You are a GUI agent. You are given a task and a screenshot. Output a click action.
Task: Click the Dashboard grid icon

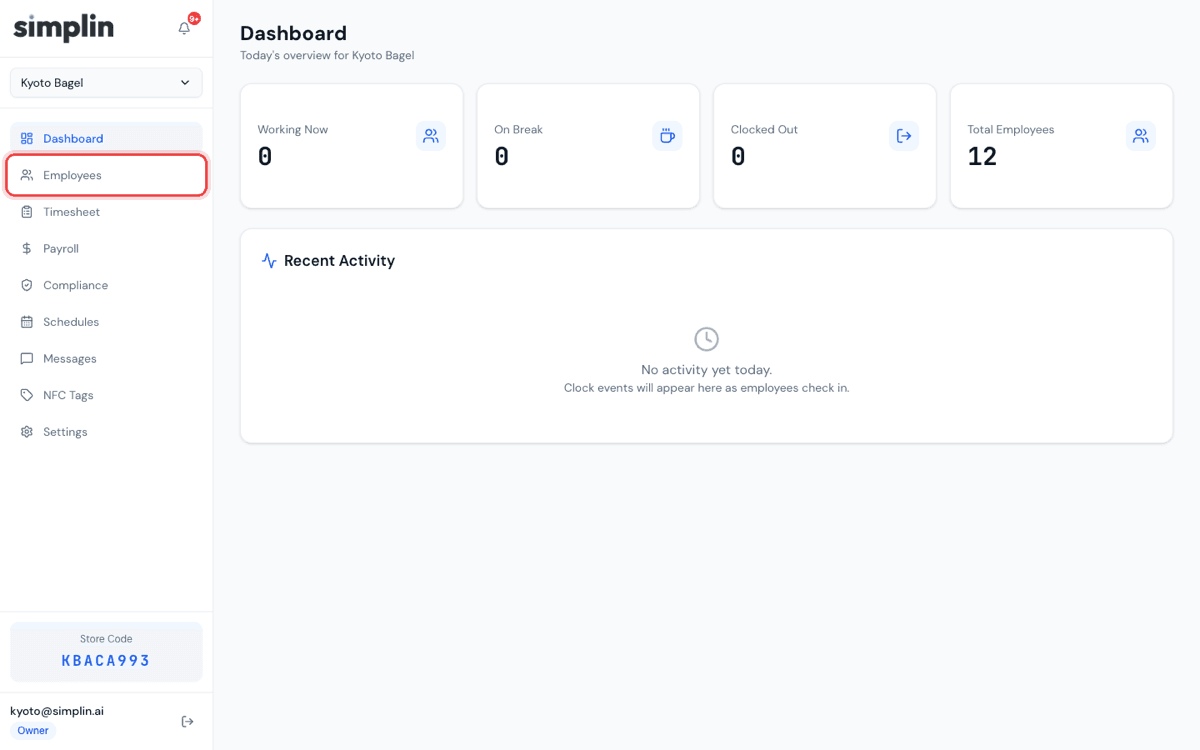click(27, 139)
